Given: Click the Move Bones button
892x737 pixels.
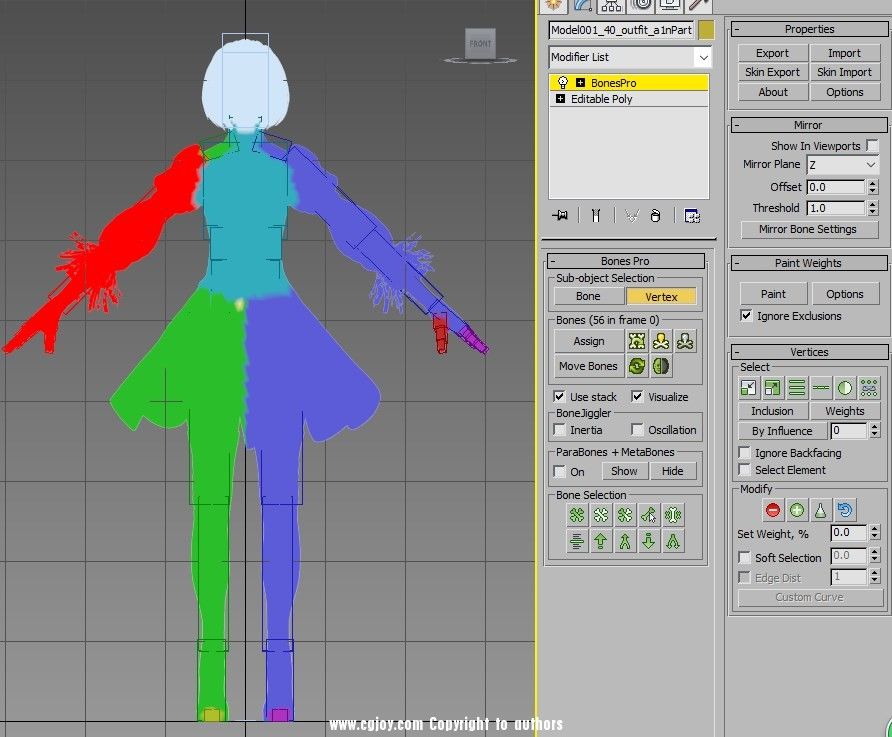Looking at the screenshot, I should (x=588, y=366).
